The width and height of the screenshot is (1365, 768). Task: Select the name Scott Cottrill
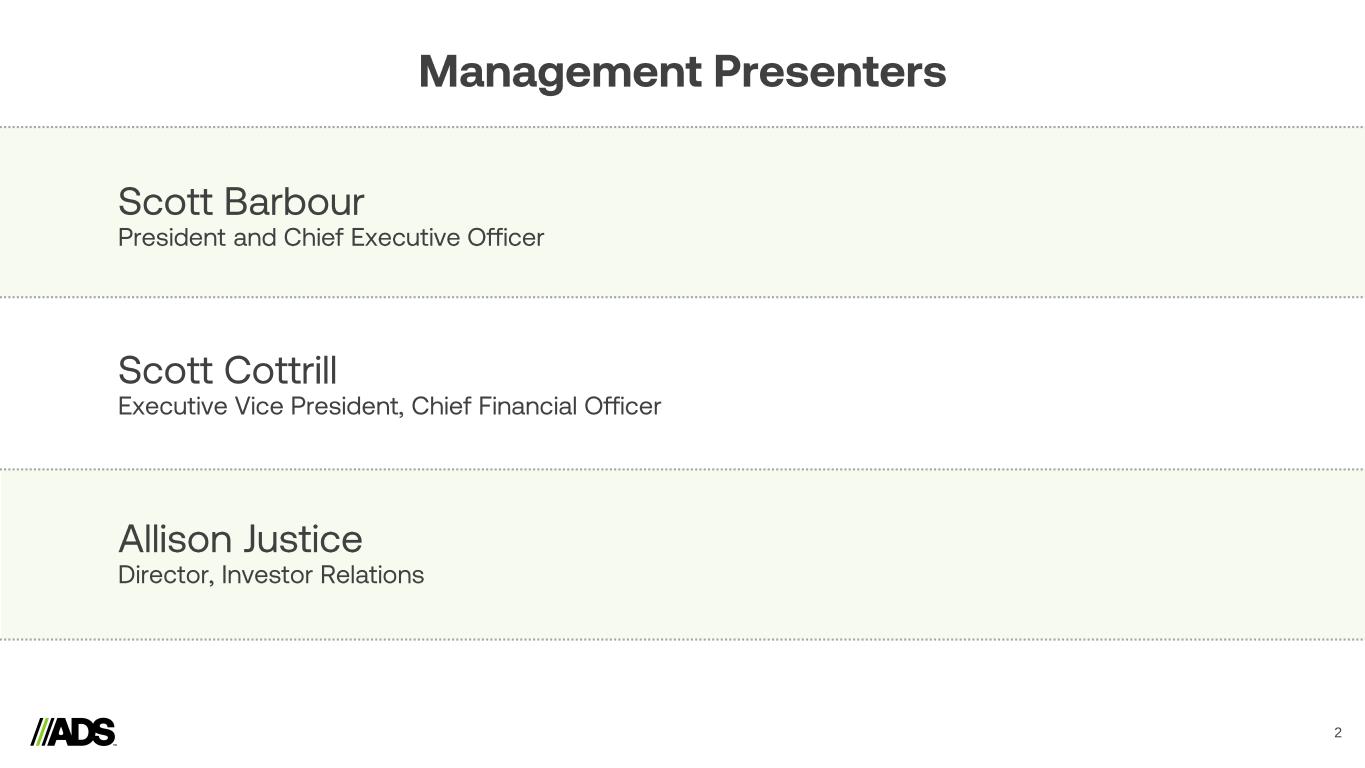(x=227, y=371)
